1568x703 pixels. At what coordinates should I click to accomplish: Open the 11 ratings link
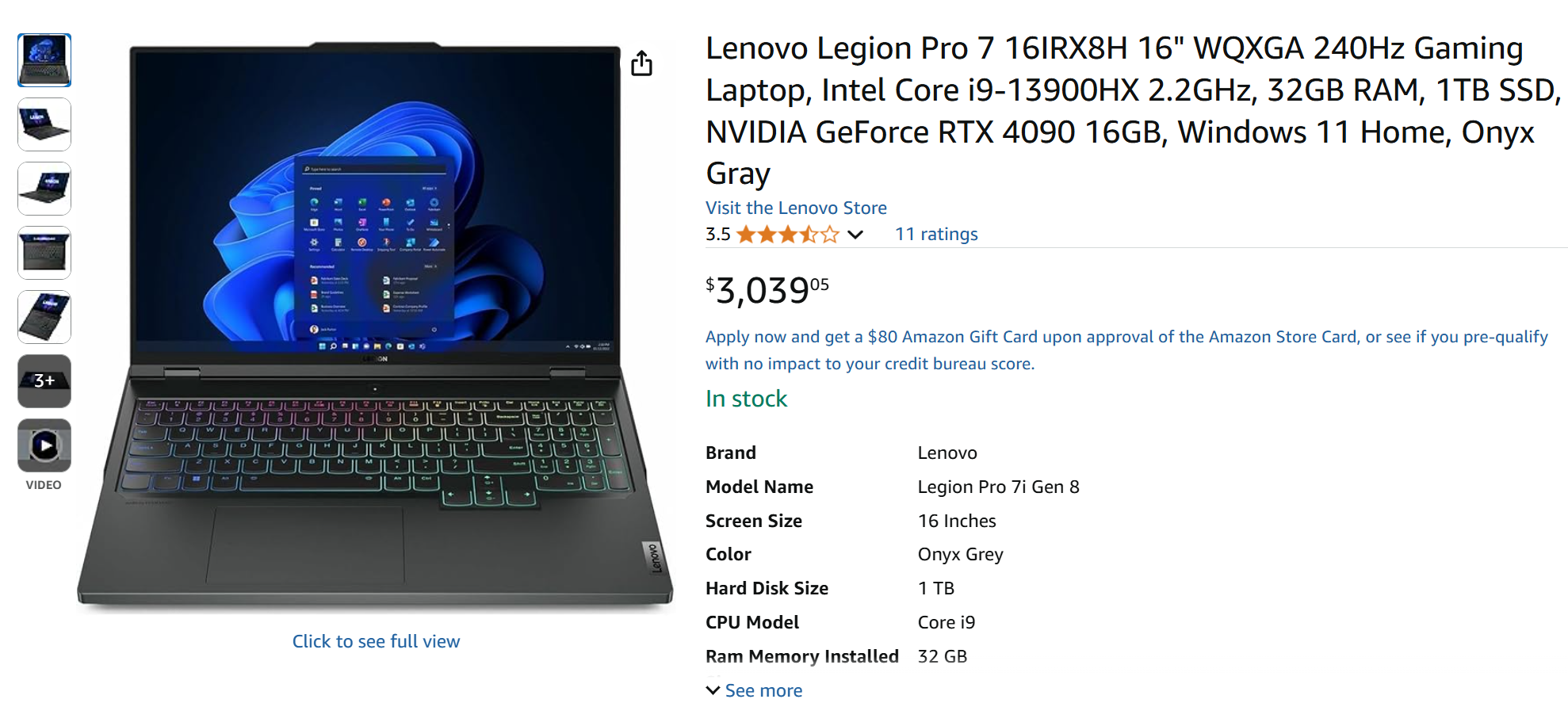tap(936, 234)
